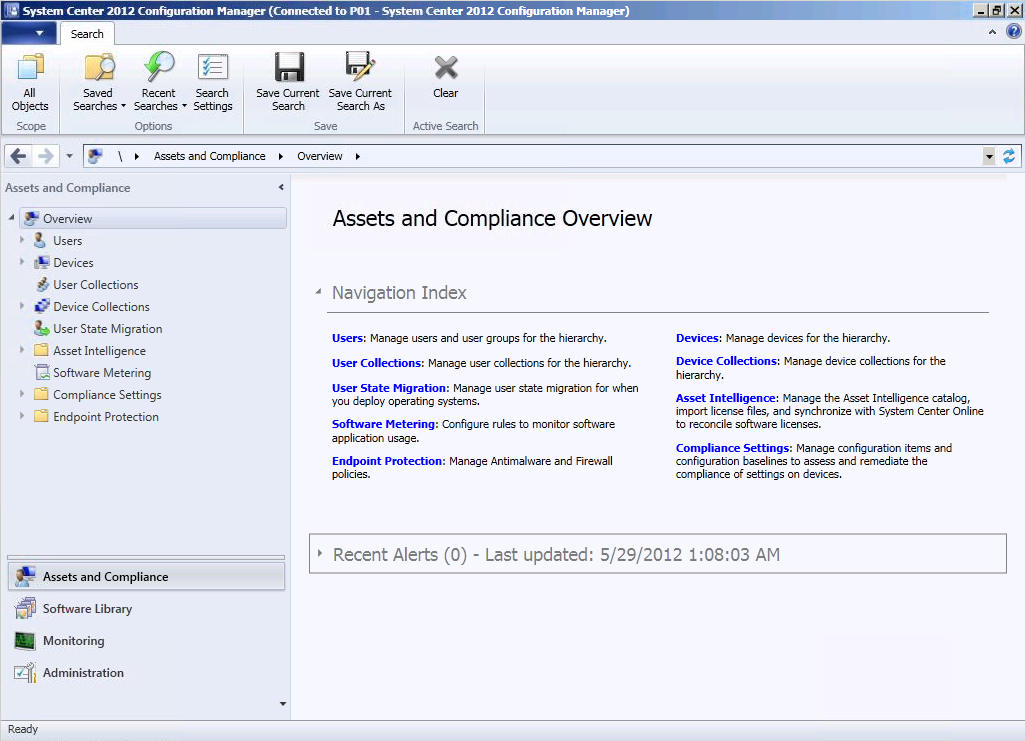Open dropdown arrow after Overview breadcrumb
Image resolution: width=1025 pixels, height=741 pixels.
[358, 156]
